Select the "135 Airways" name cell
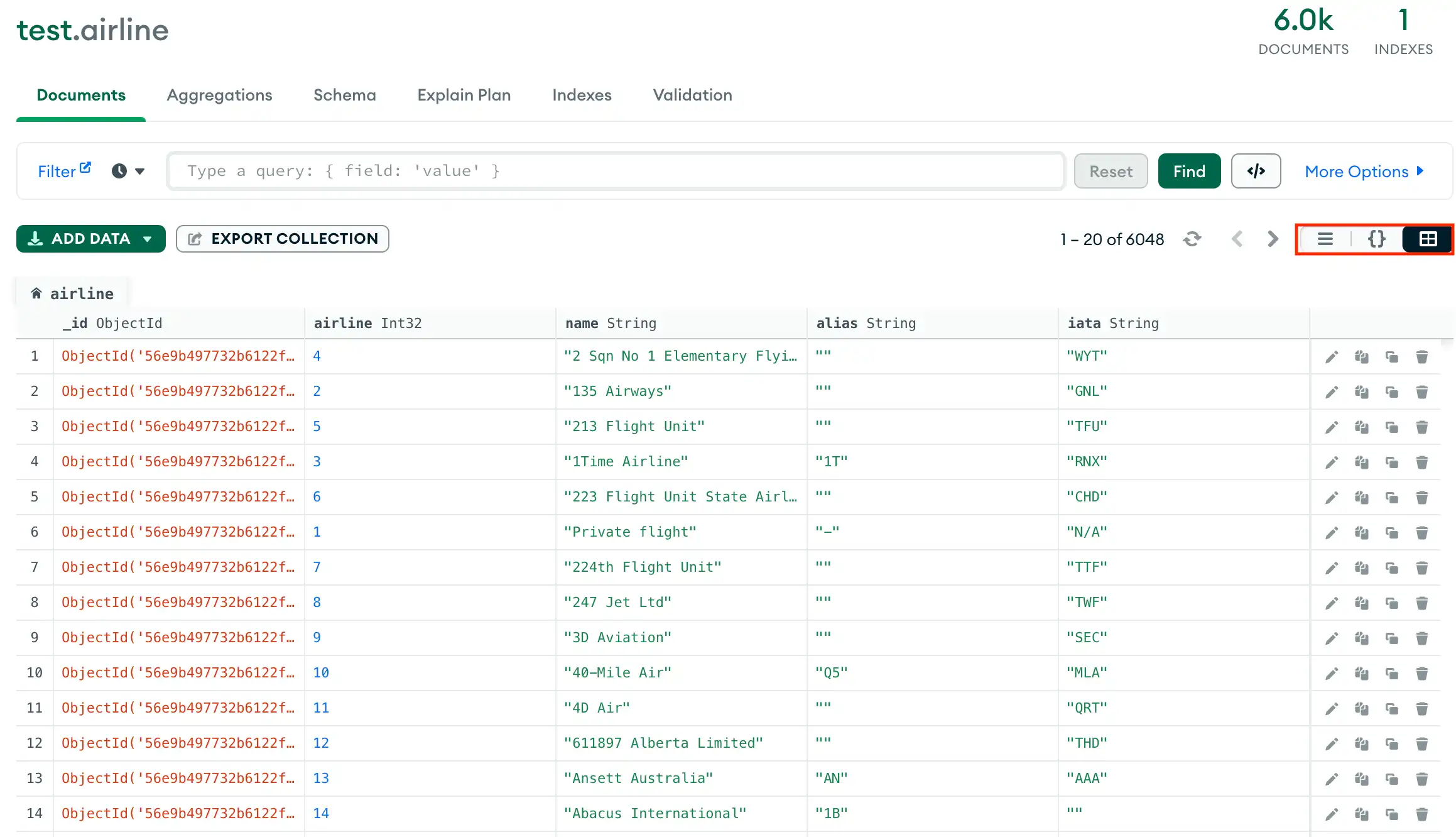1456x837 pixels. [682, 391]
